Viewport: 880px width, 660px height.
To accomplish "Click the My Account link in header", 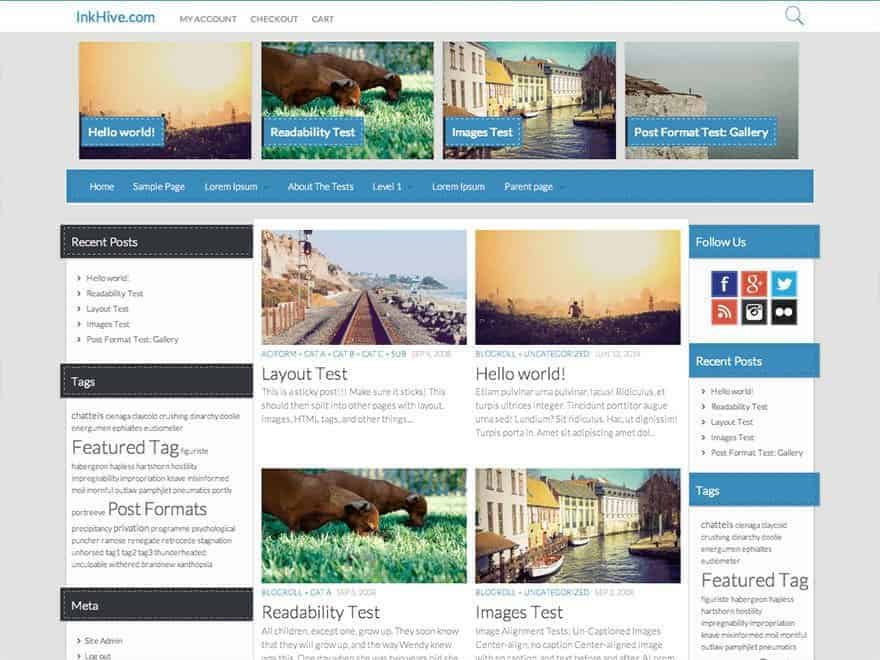I will coord(208,19).
